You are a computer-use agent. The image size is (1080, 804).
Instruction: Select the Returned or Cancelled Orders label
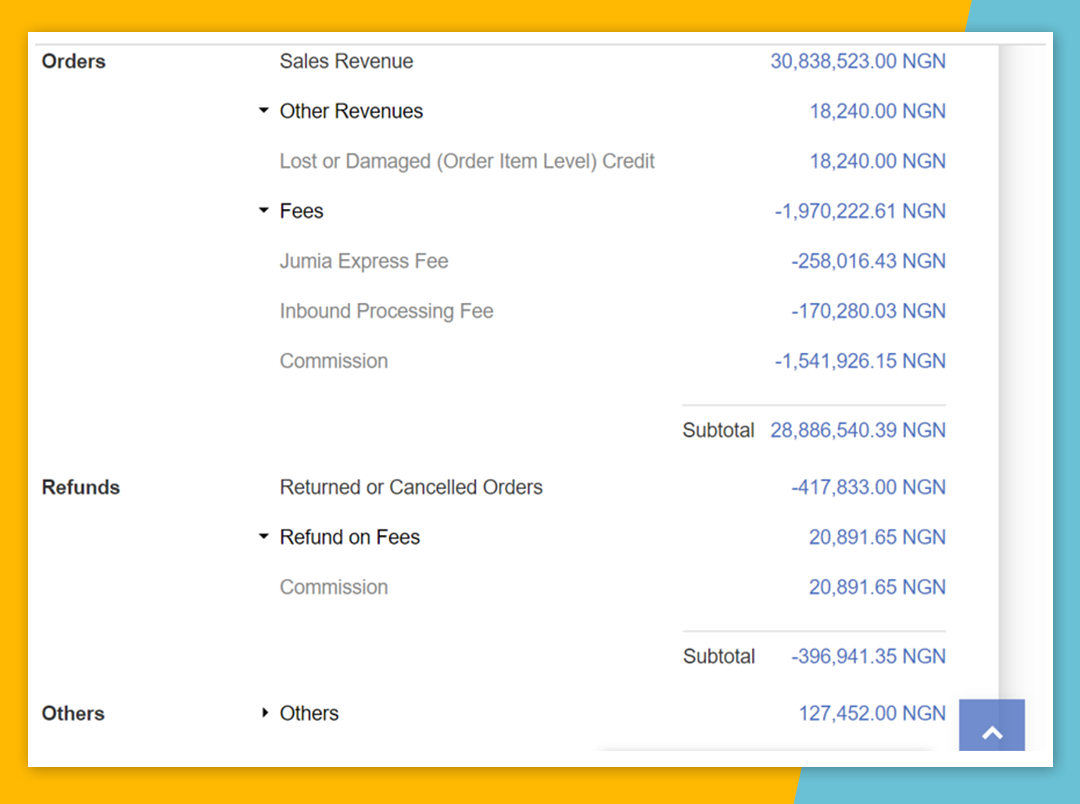pos(411,487)
